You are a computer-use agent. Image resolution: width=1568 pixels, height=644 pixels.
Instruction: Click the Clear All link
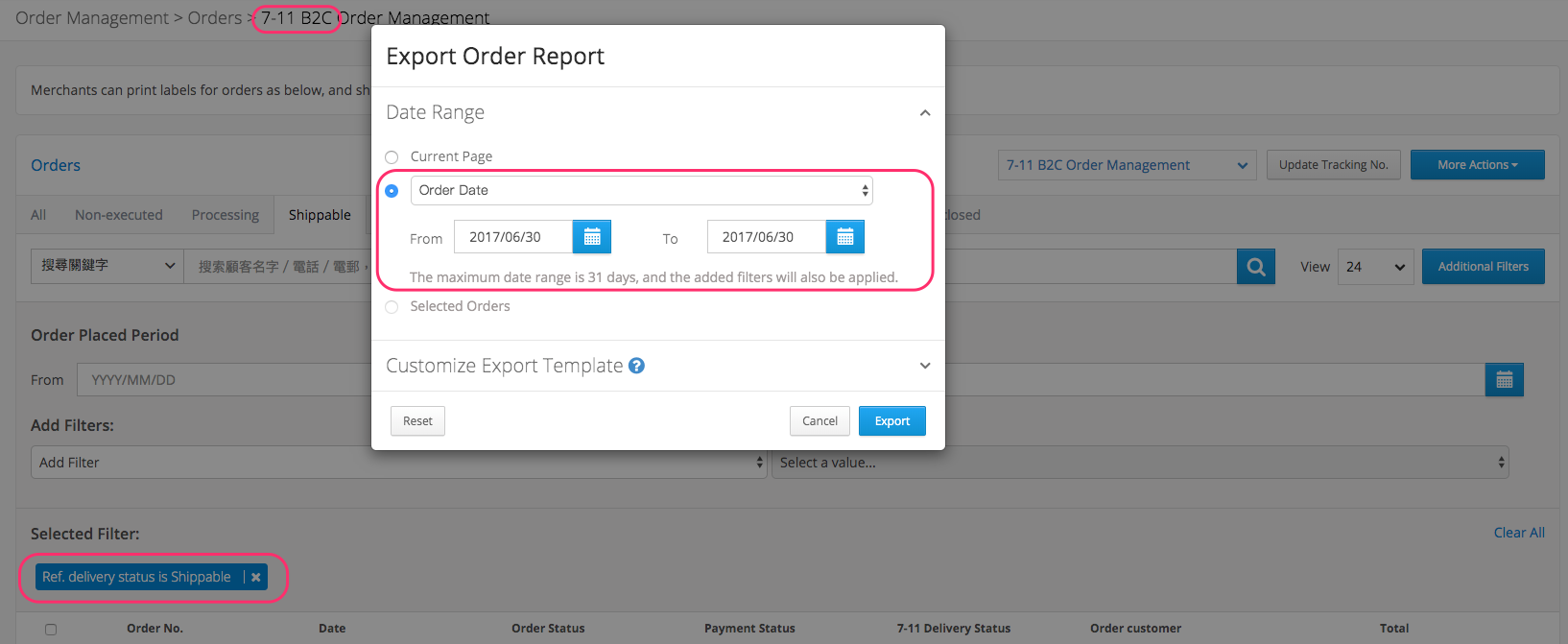pyautogui.click(x=1519, y=533)
